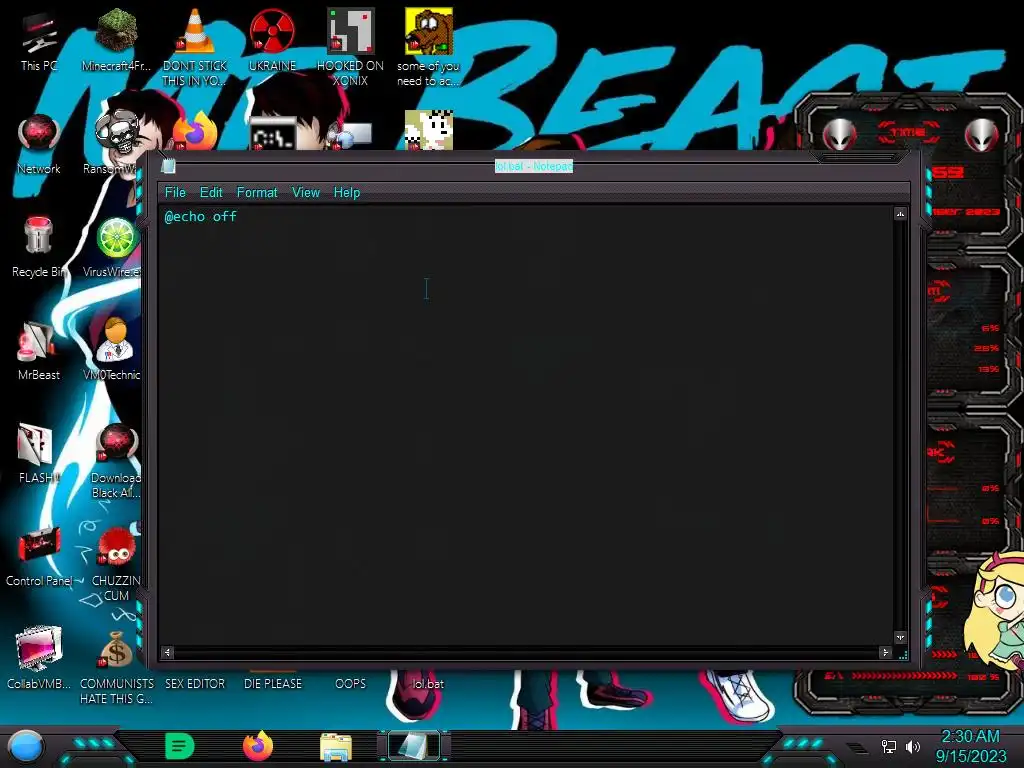Viewport: 1024px width, 768px height.
Task: Open the Edit menu in Notepad
Action: (x=211, y=193)
